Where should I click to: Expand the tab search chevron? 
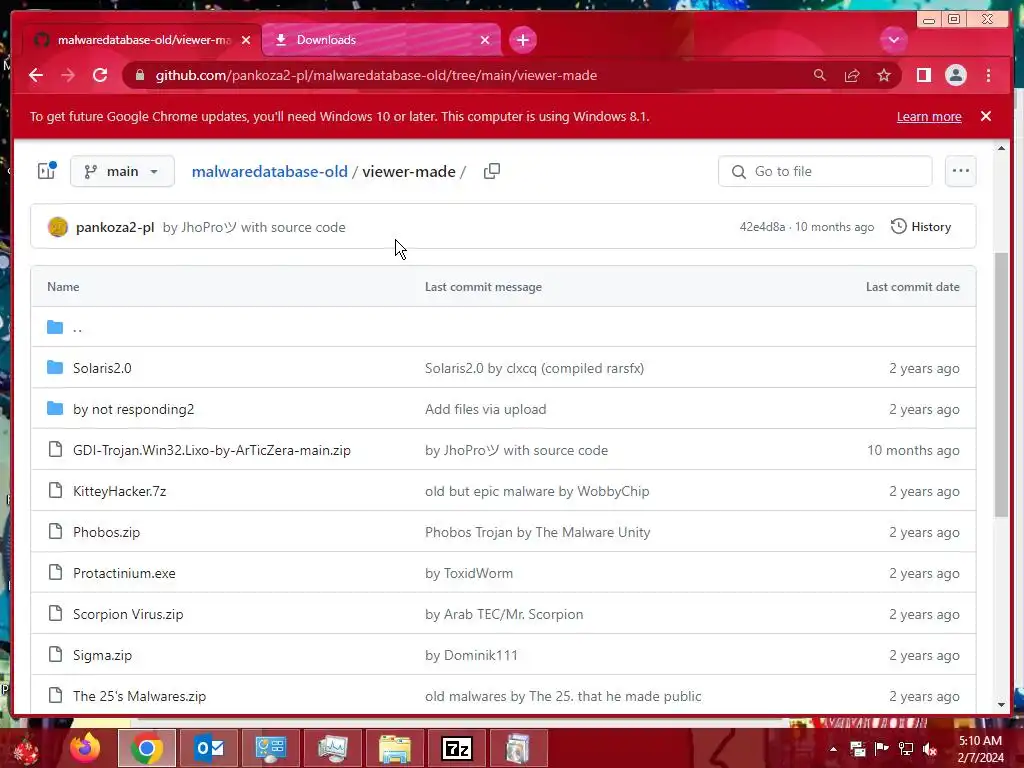(x=893, y=40)
